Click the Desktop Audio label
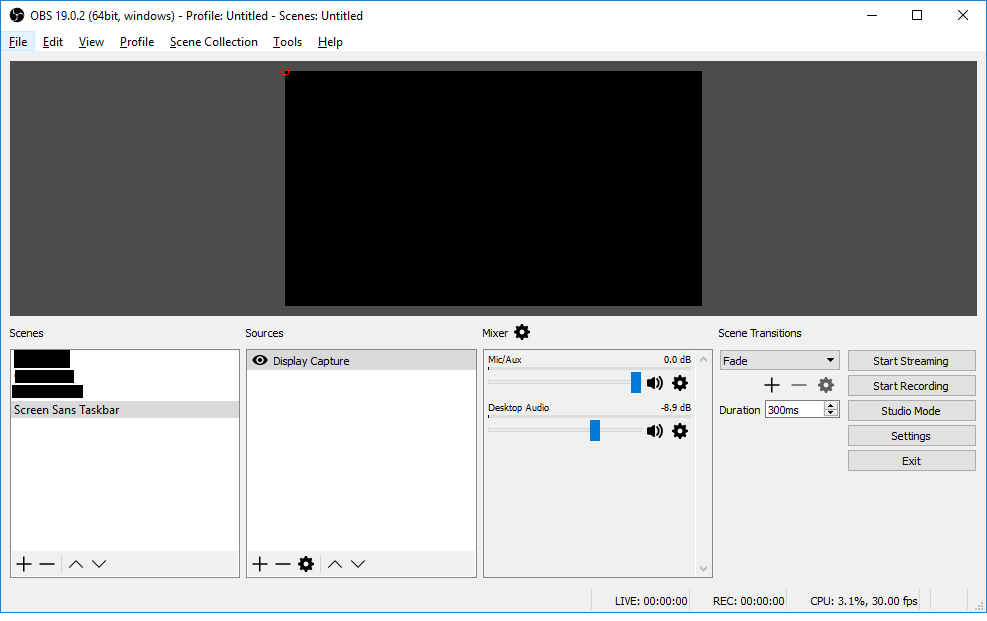The height and width of the screenshot is (621, 987). 519,407
